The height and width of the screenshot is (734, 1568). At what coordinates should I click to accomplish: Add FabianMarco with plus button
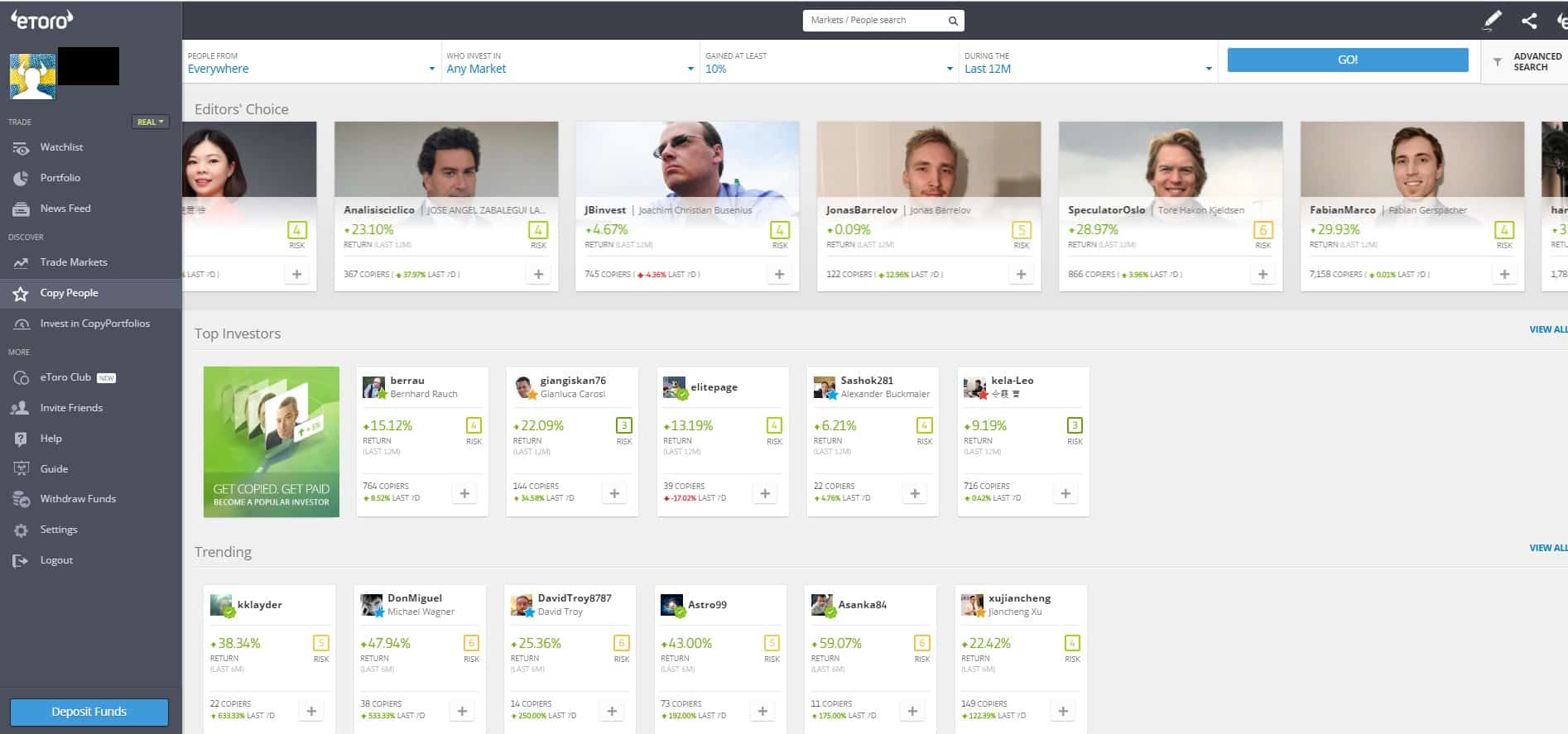point(1504,274)
